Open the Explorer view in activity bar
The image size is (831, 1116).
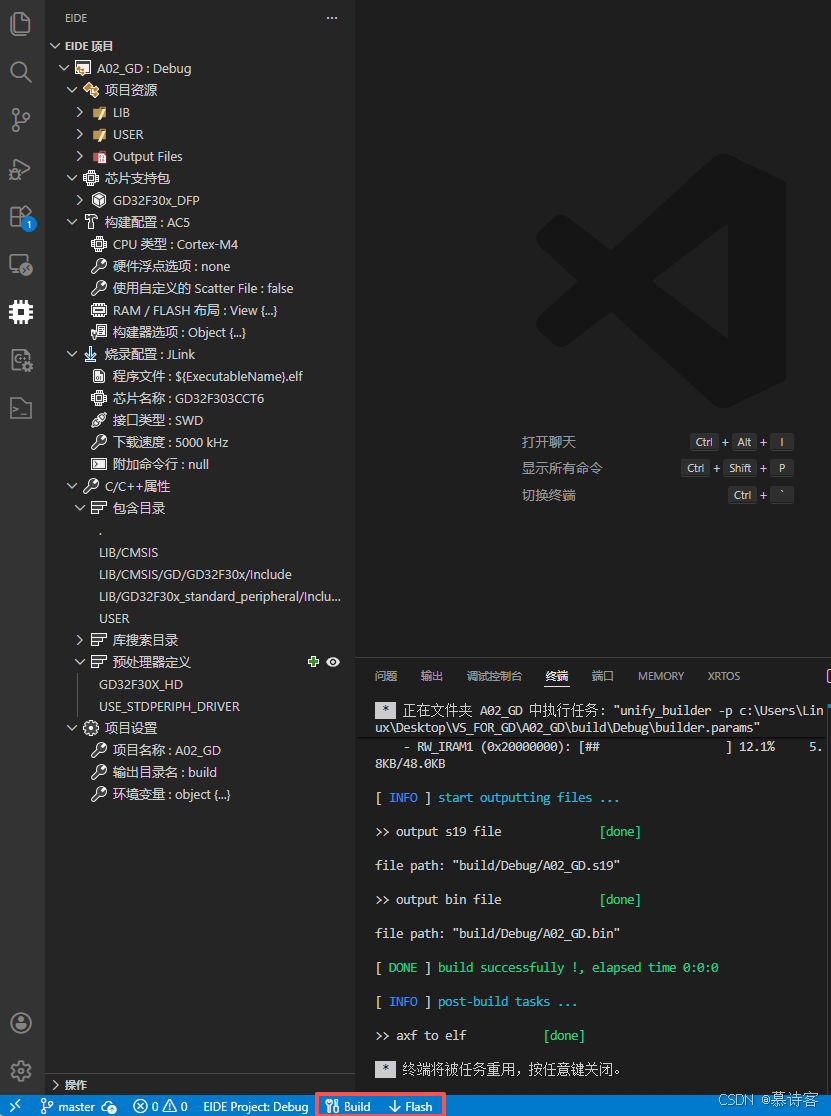click(21, 23)
